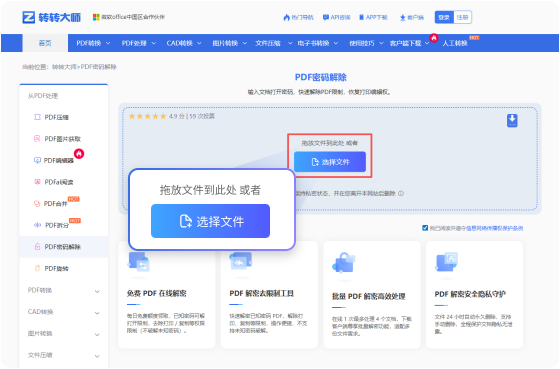Expand 客户端下载 chevron in top navigation
Image resolution: width=560 pixels, height=369 pixels.
427,43
